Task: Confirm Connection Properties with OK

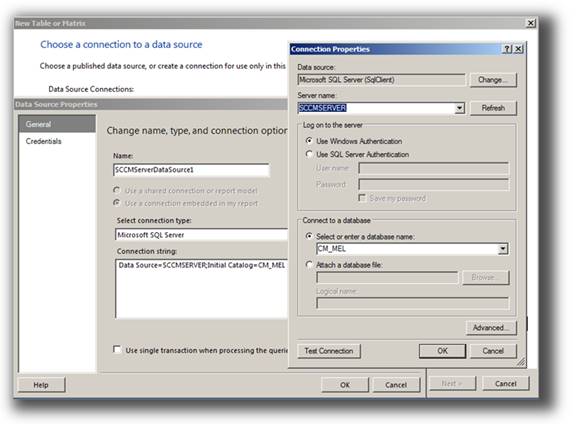Action: click(442, 351)
